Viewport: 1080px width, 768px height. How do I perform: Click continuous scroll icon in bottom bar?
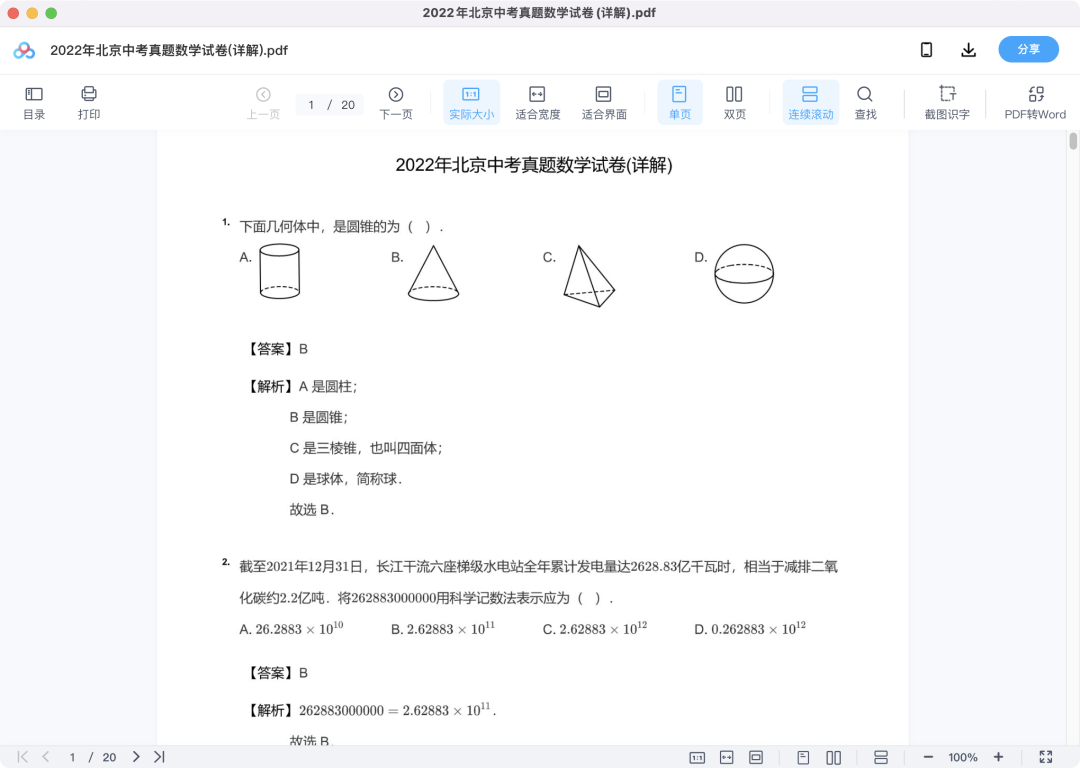coord(880,758)
